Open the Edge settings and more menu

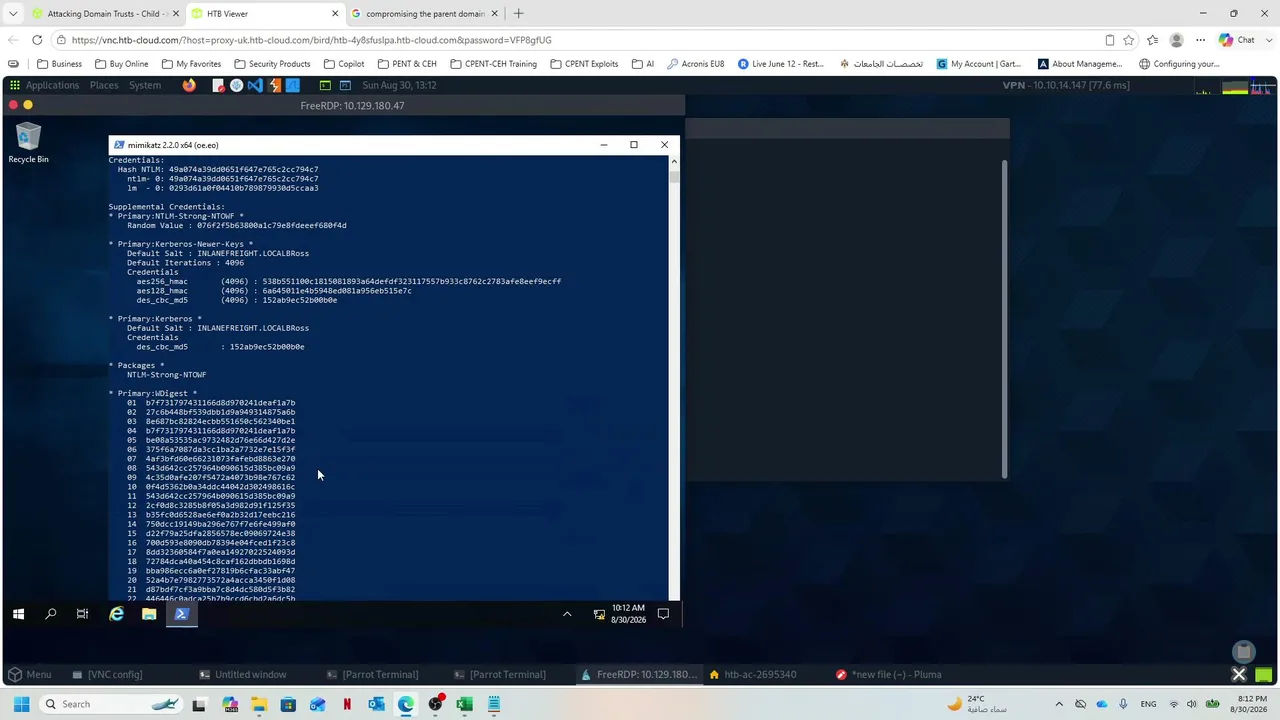(1200, 40)
